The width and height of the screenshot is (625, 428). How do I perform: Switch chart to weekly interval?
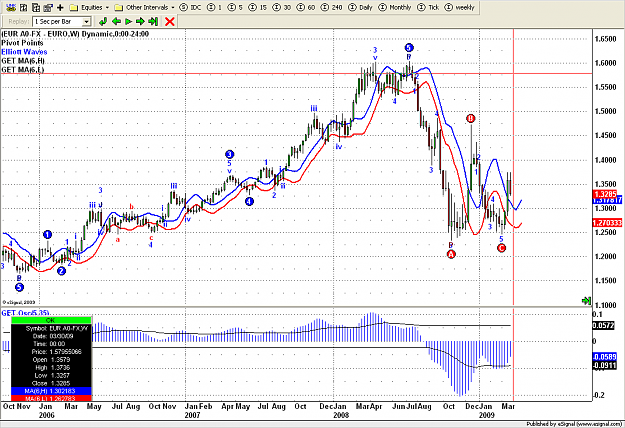tap(460, 7)
